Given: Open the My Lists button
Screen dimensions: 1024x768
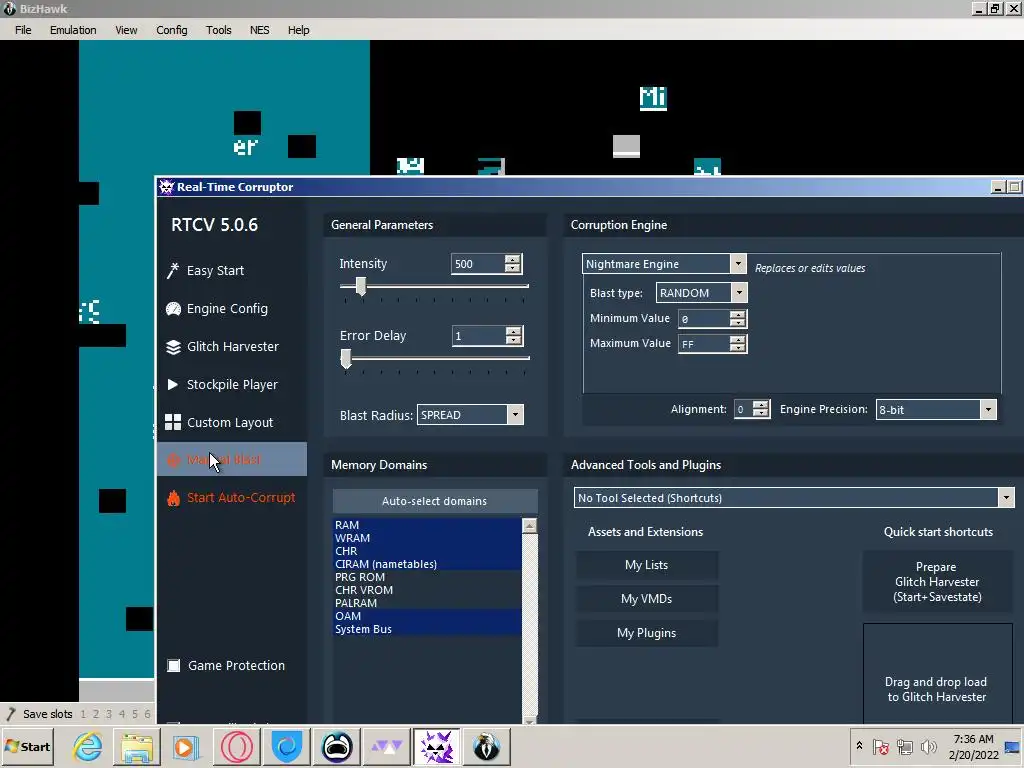Looking at the screenshot, I should click(x=647, y=565).
